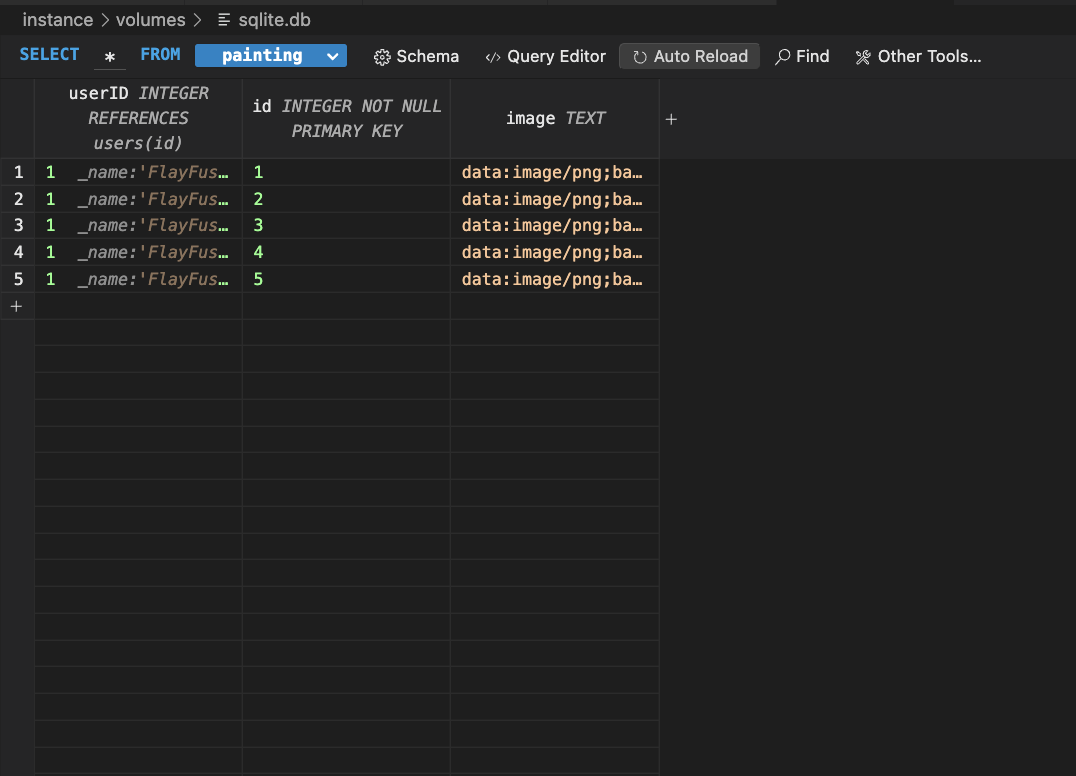This screenshot has width=1076, height=776.
Task: Click the sqlite.db breadcrumb
Action: click(x=274, y=20)
